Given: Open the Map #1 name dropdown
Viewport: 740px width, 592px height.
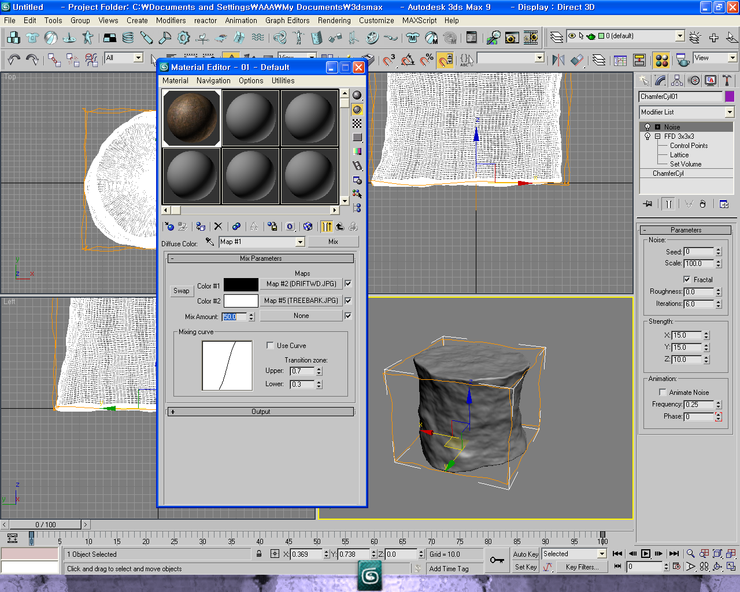Looking at the screenshot, I should click(300, 242).
